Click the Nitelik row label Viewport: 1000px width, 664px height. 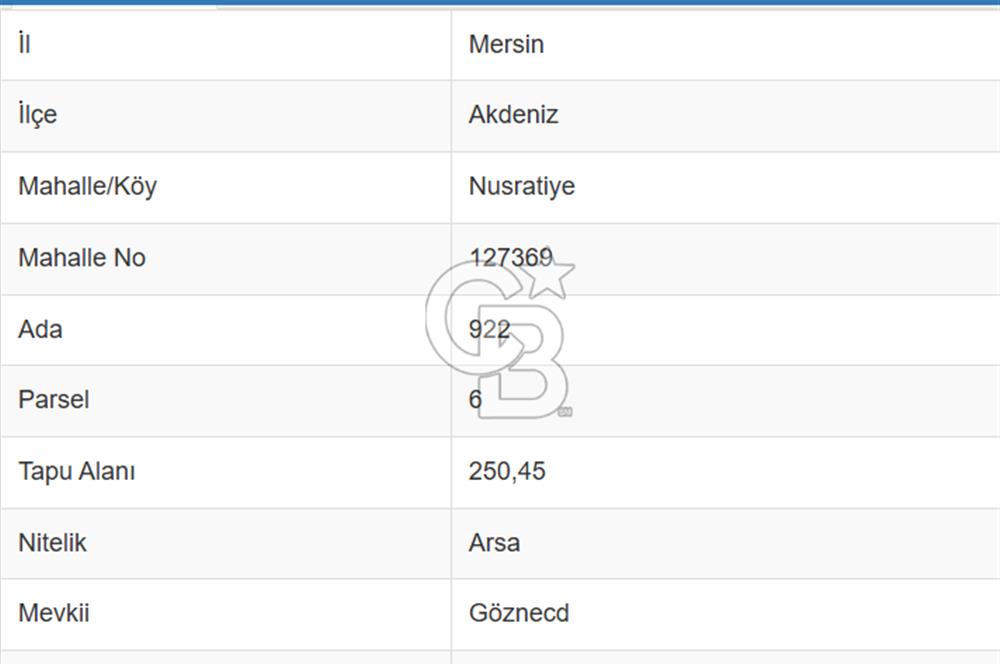pyautogui.click(x=52, y=543)
